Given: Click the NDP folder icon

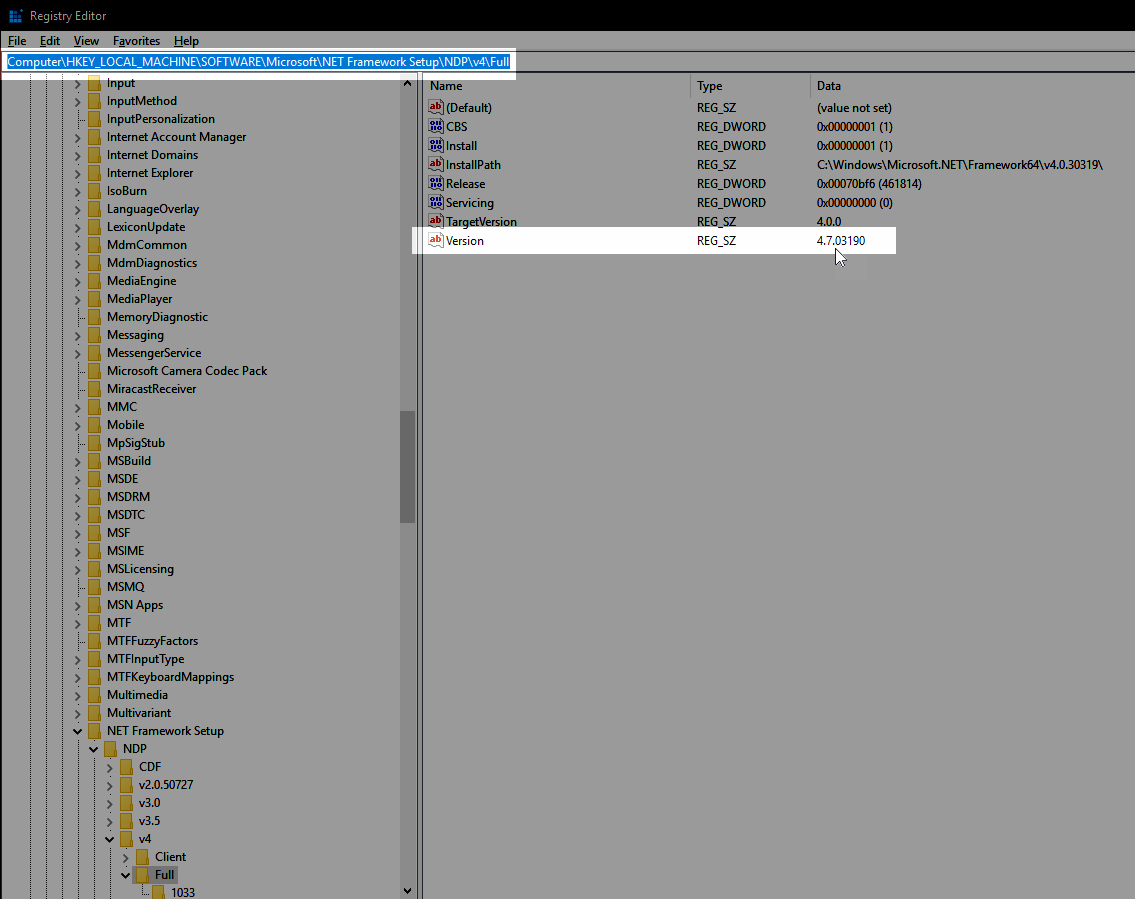Looking at the screenshot, I should click(x=110, y=749).
